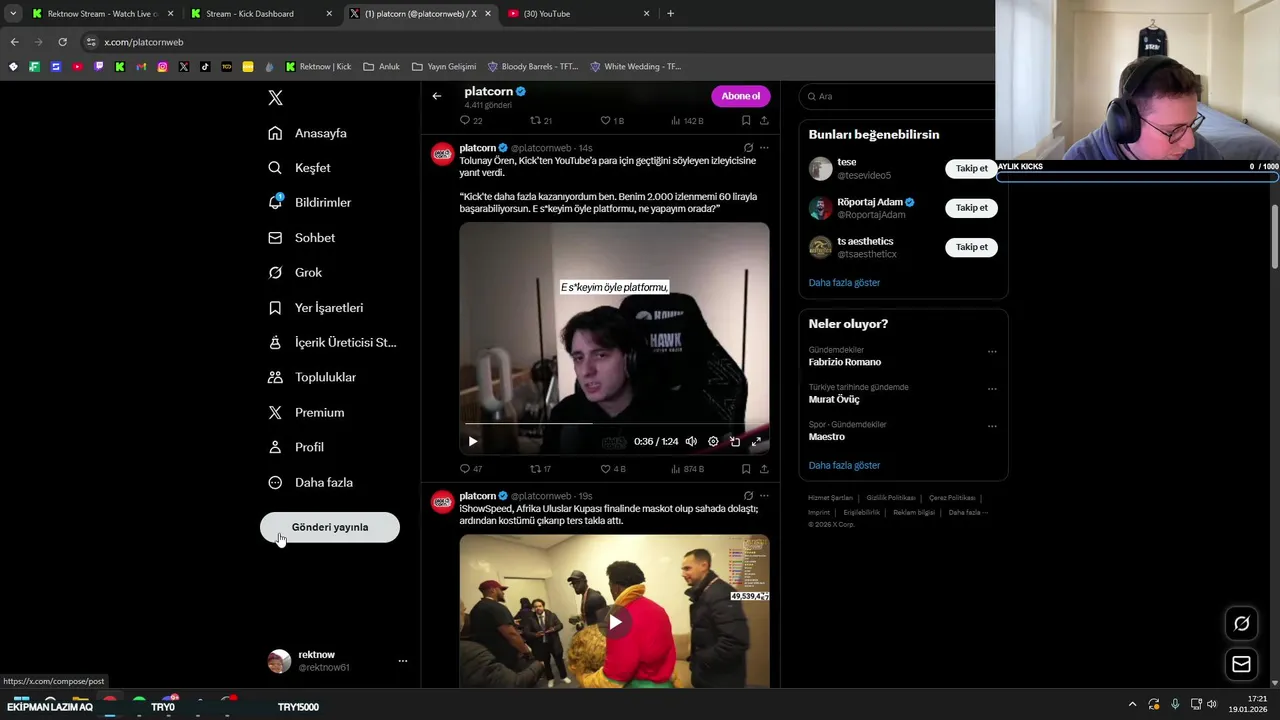Click Grok icon on the IShowSpeed post

748,496
